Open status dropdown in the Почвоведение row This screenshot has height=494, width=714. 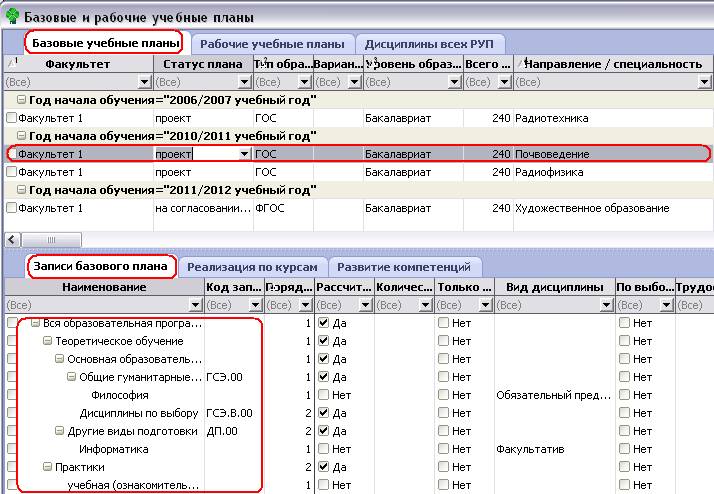click(x=245, y=154)
